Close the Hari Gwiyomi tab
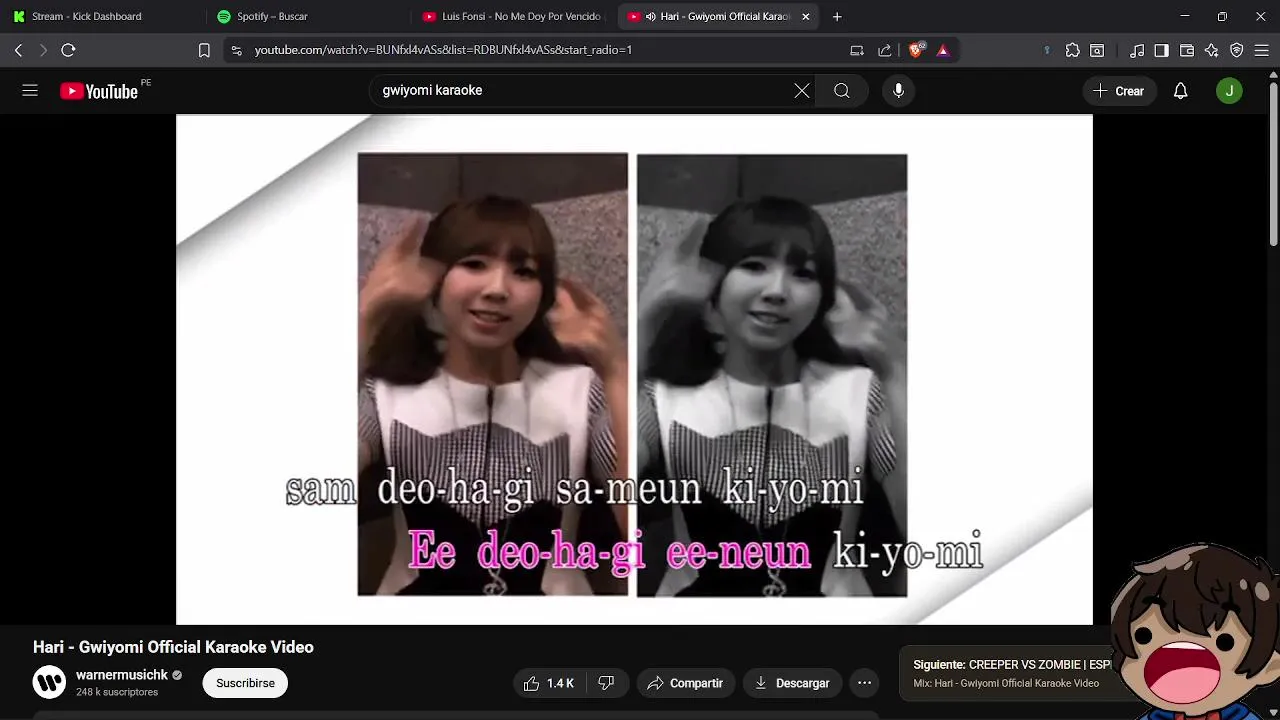 point(806,16)
